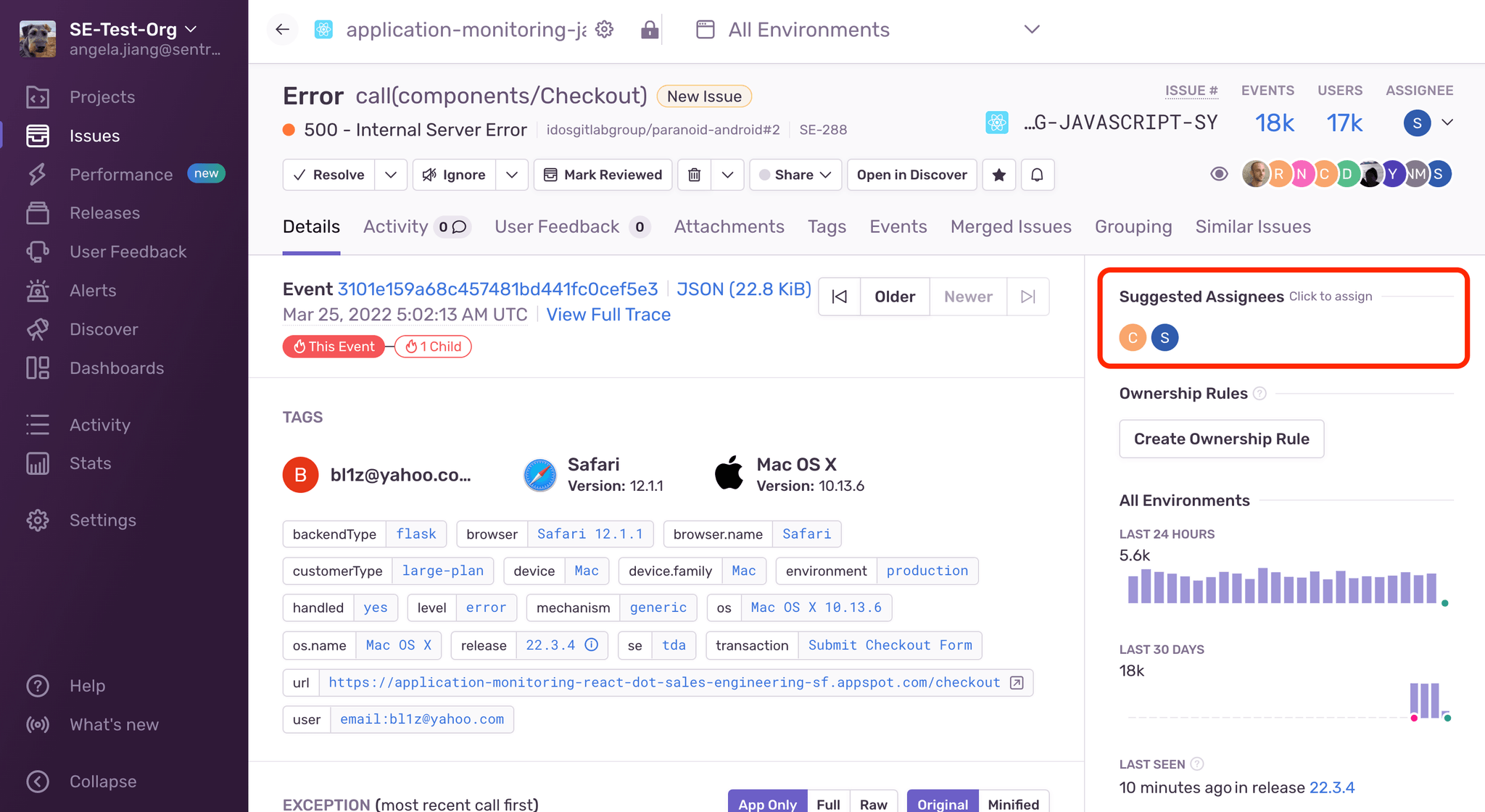Screen dimensions: 1485x812
Task: Click the Create Ownership Rule button
Action: pos(1221,439)
